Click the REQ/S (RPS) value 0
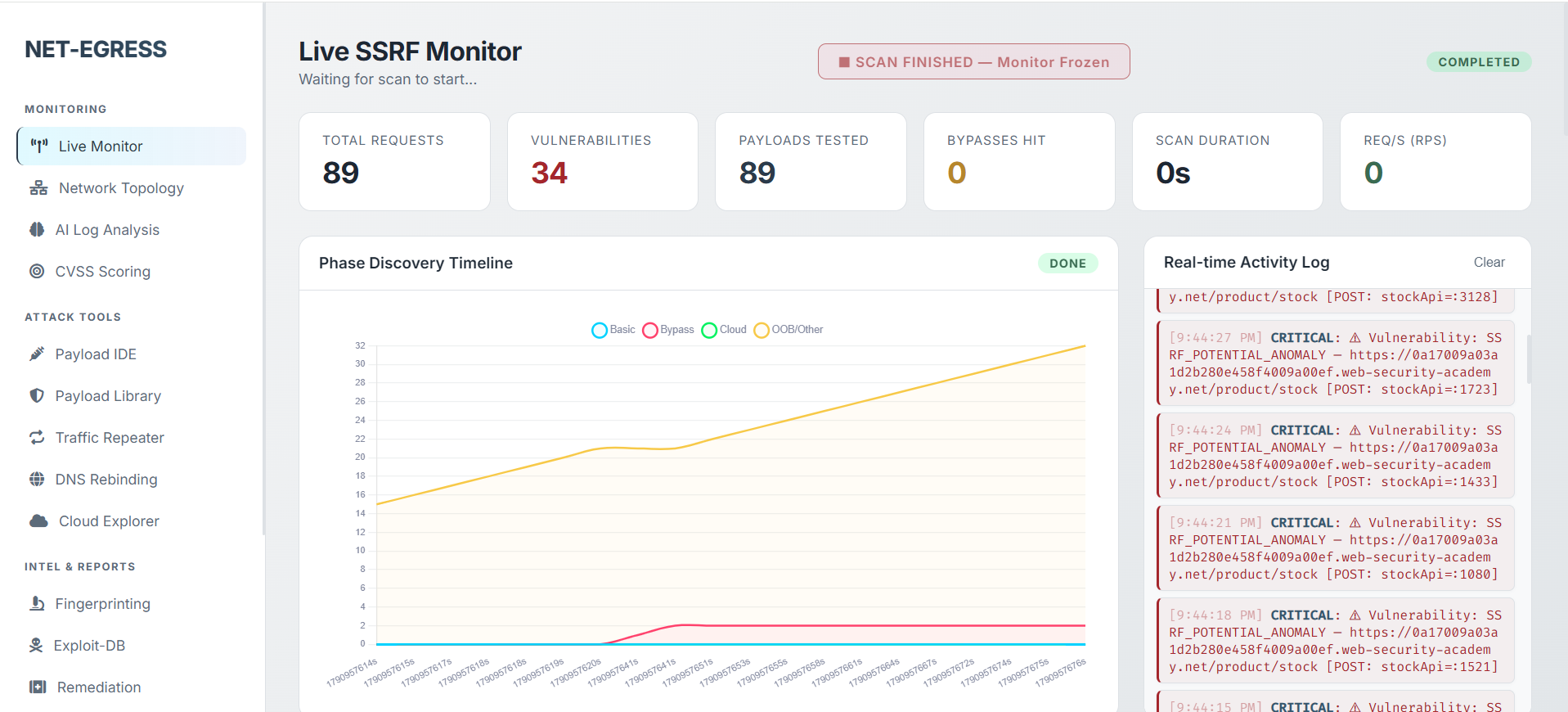This screenshot has height=712, width=1568. 1373,173
